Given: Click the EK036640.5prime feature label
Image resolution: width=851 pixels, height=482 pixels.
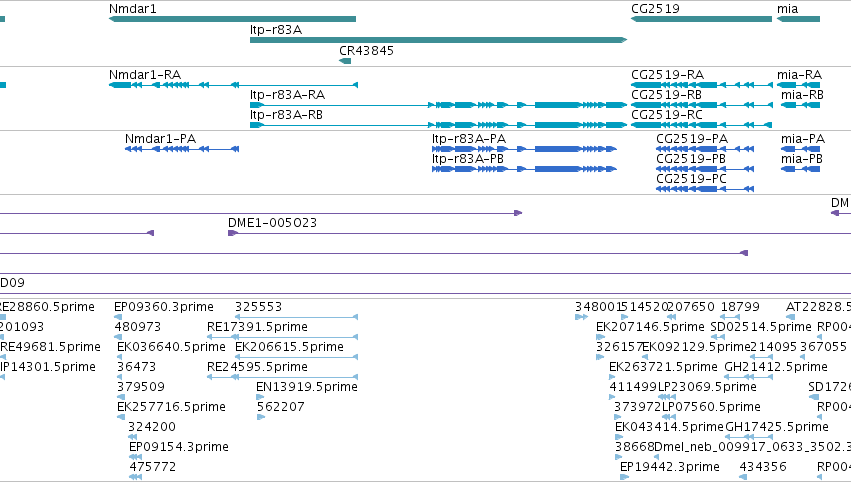Looking at the screenshot, I should (x=171, y=347).
